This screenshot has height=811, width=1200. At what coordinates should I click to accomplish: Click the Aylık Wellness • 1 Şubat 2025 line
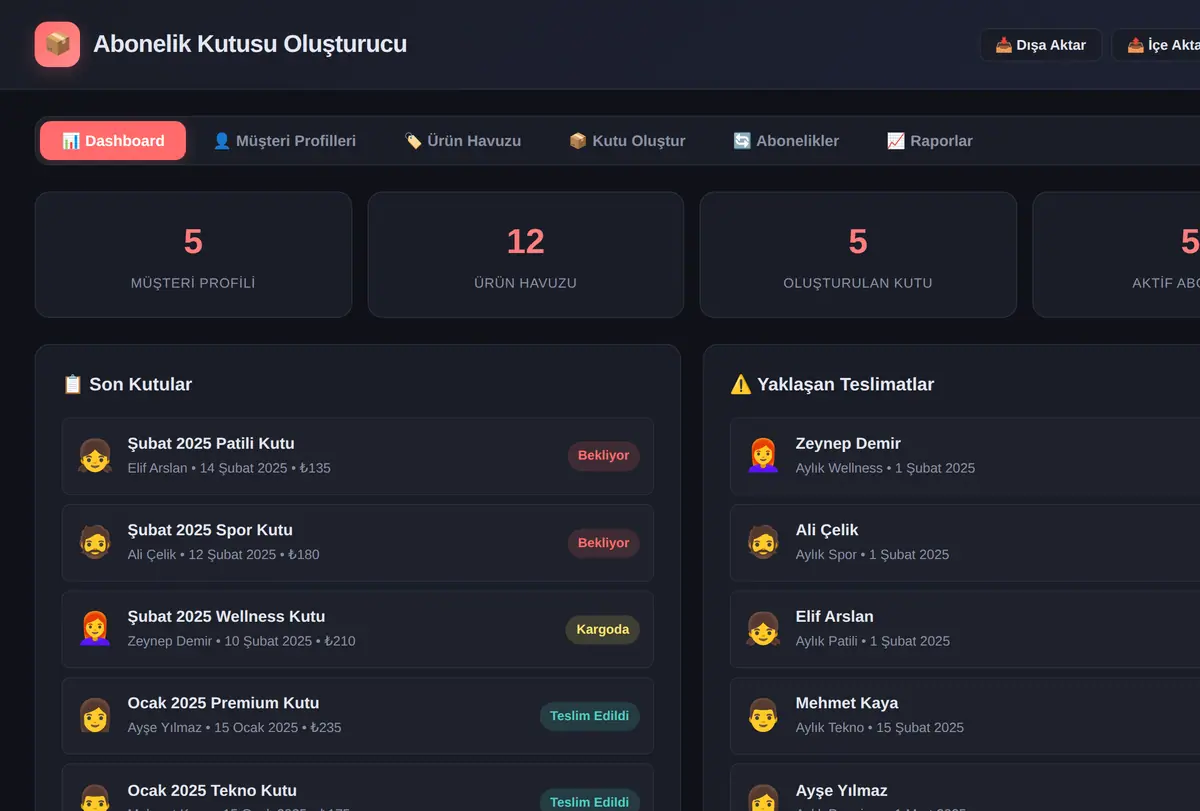click(885, 468)
